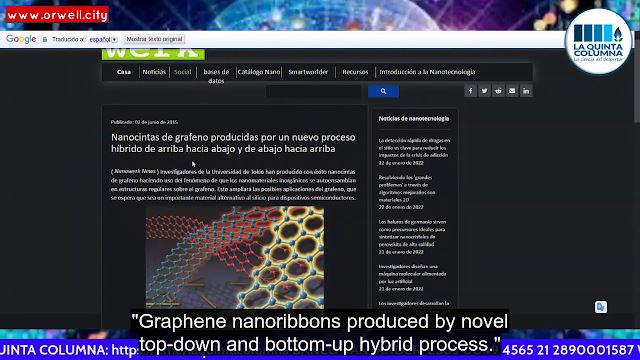Open the Noticias menu item
This screenshot has height=360, width=640.
(154, 72)
